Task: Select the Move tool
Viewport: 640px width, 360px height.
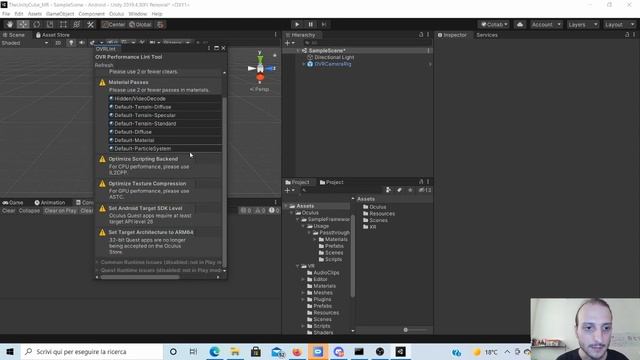Action: [23, 24]
